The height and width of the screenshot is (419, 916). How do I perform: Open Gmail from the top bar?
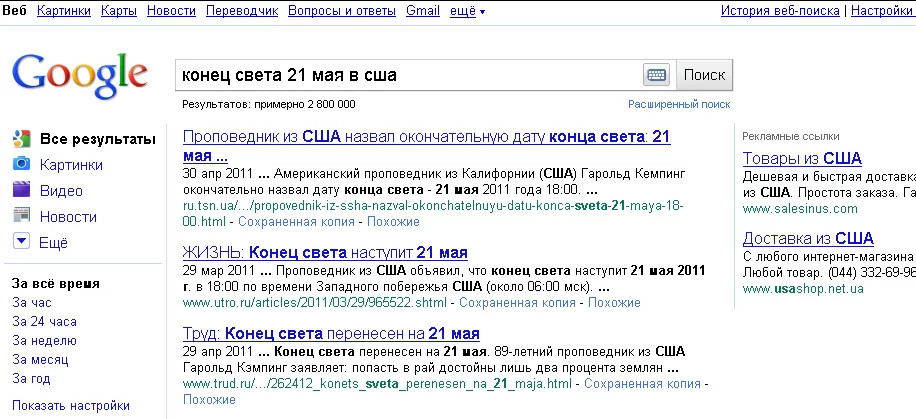click(x=423, y=11)
